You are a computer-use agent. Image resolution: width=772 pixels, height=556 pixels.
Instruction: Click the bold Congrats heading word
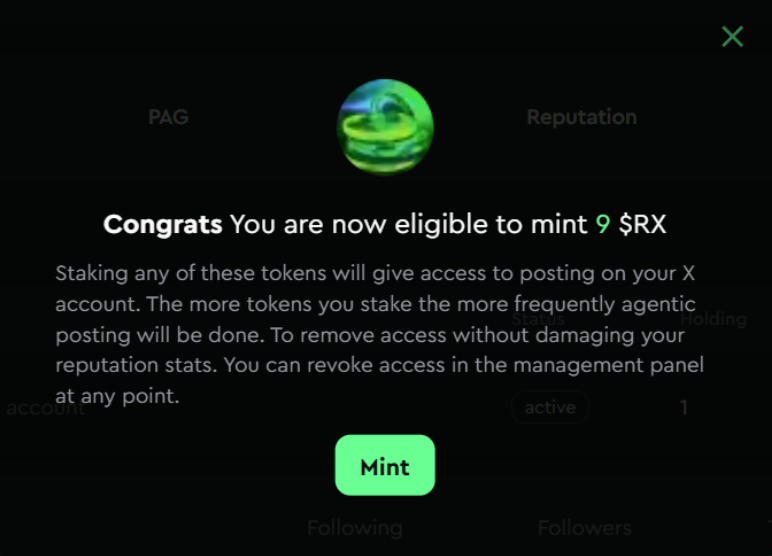click(x=163, y=224)
